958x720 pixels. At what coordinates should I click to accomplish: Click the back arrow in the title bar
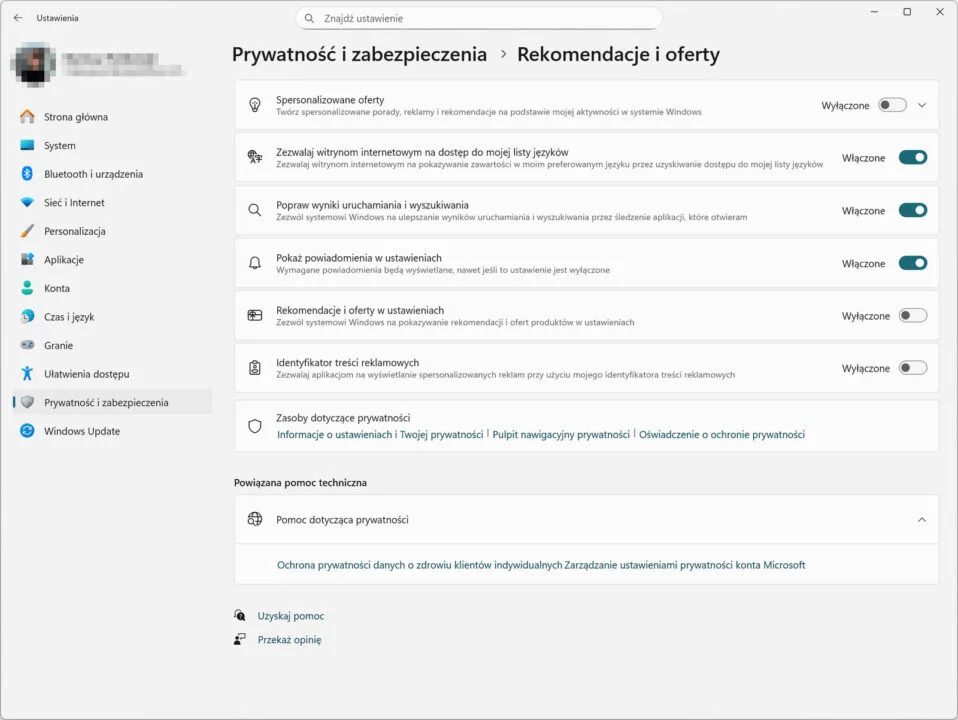point(17,18)
